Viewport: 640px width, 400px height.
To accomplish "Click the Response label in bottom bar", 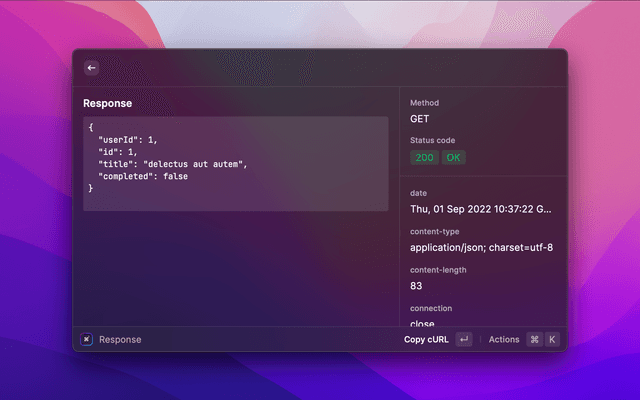I will [120, 339].
